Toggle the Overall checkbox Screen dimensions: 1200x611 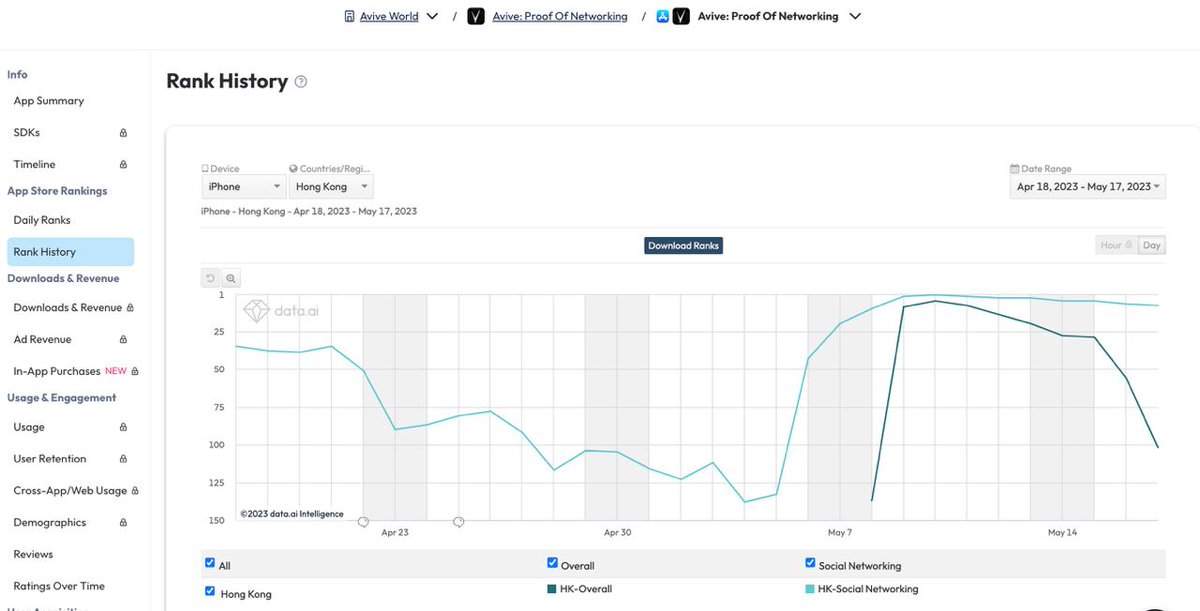(553, 563)
